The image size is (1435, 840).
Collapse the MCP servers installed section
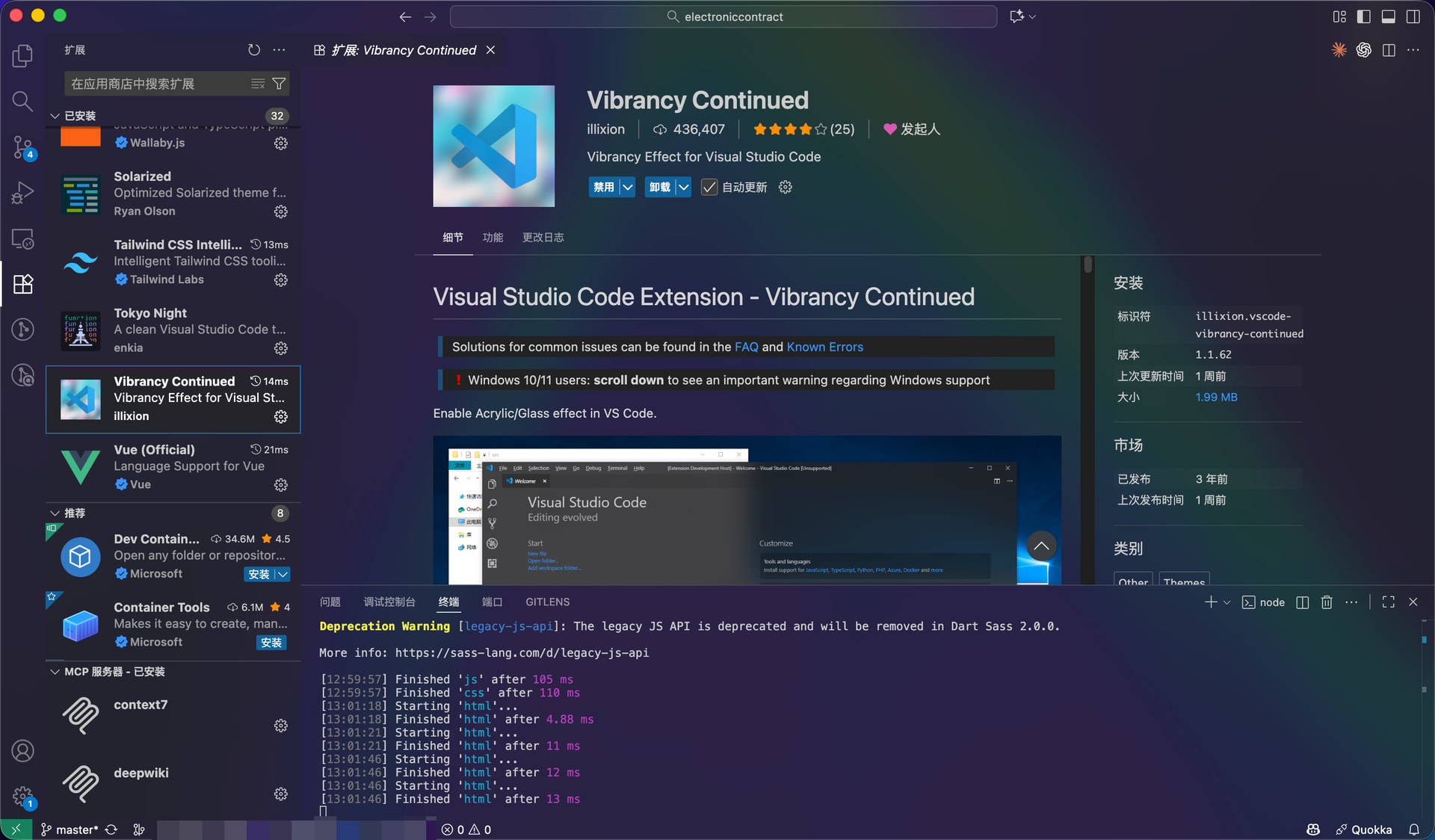[55, 672]
